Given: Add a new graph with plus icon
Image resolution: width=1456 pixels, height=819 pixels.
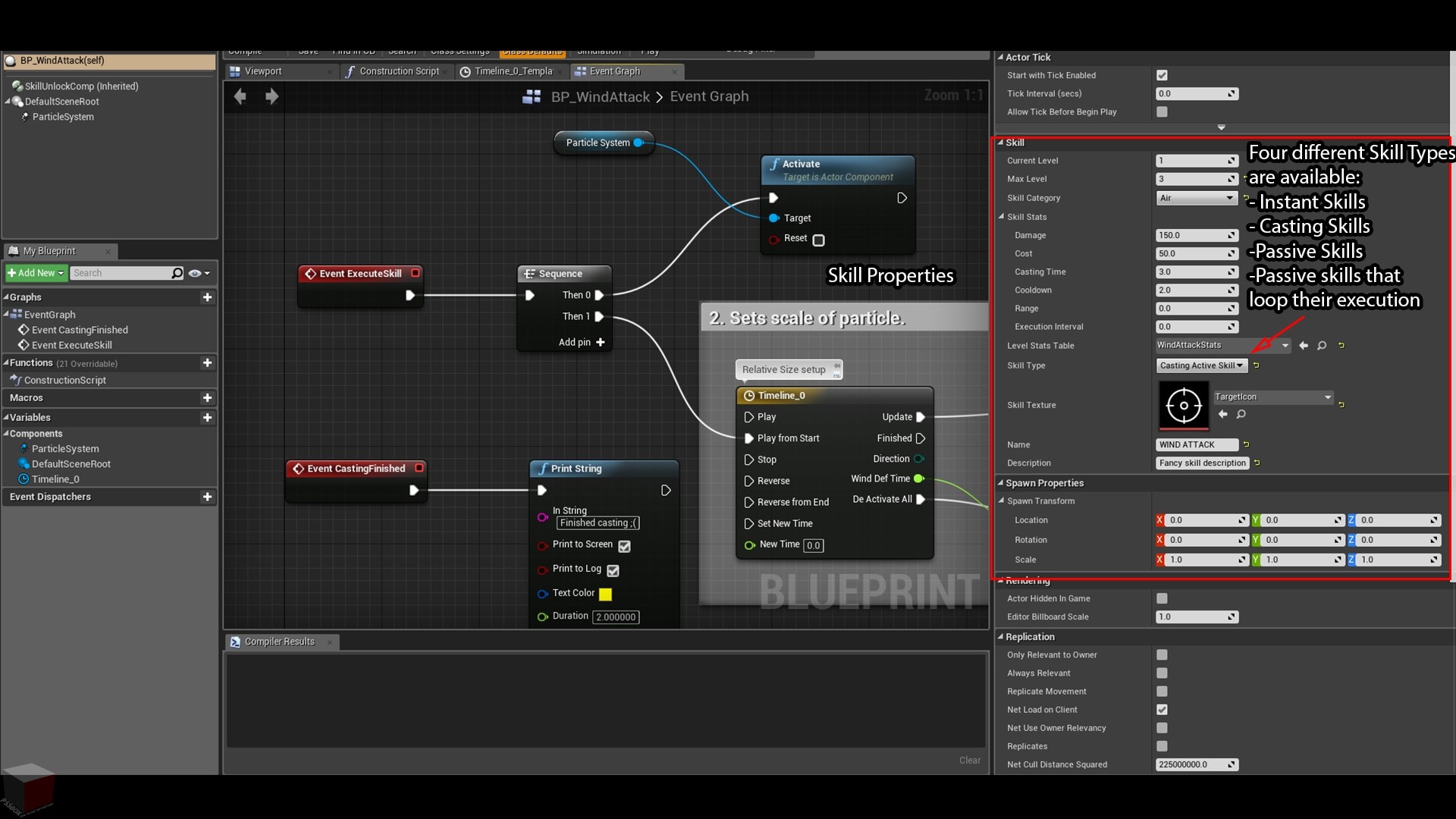Looking at the screenshot, I should coord(207,297).
